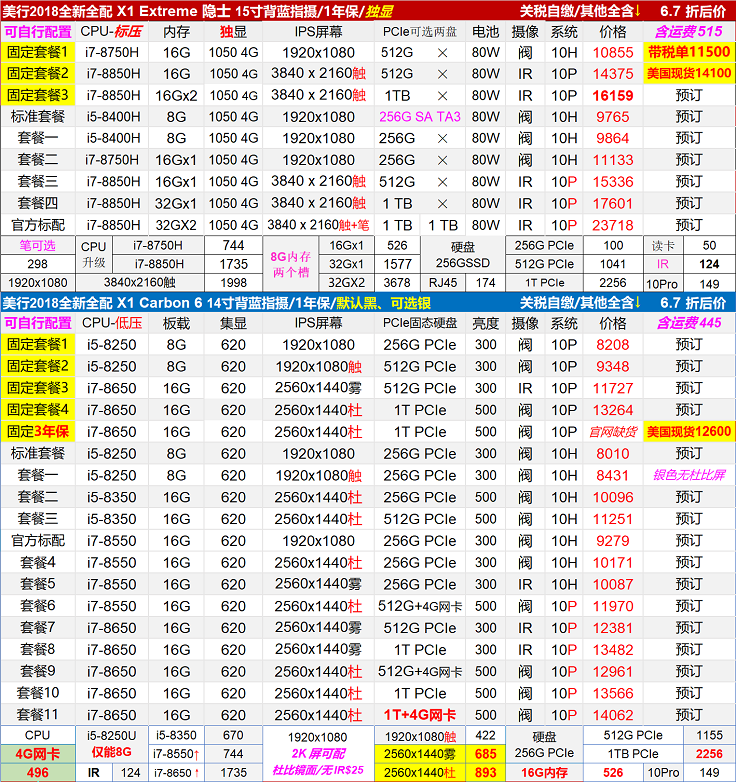Select the 固定3年保 row label

point(38,432)
